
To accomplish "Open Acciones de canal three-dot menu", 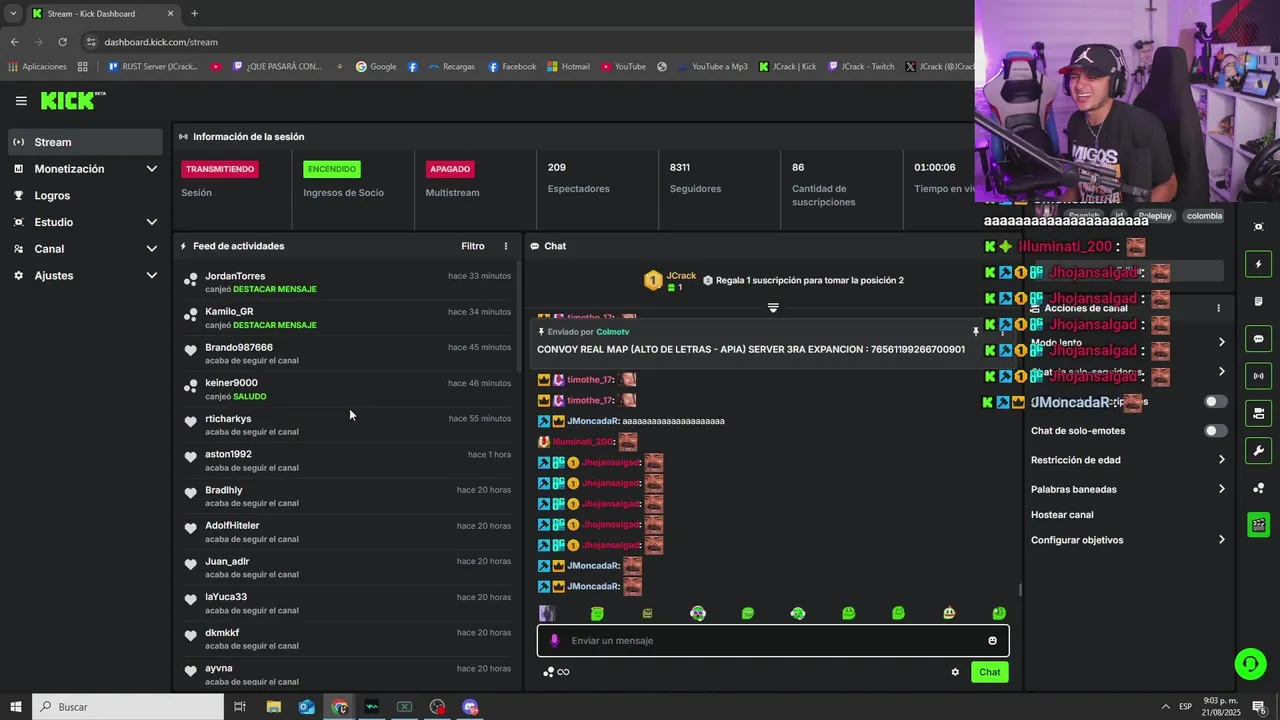I will coord(1218,308).
